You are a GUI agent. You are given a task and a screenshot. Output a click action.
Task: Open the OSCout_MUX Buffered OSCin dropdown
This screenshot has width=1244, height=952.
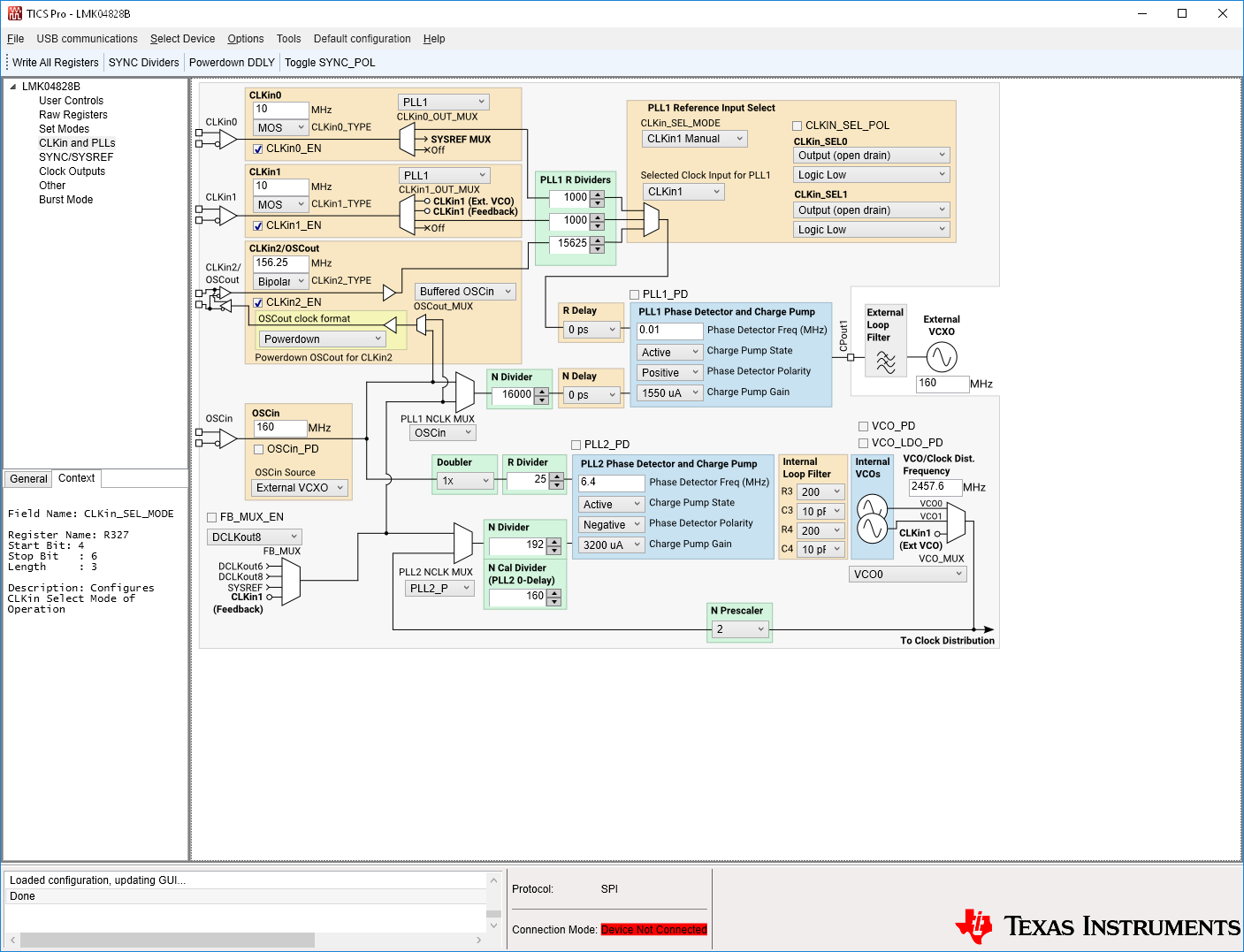[x=466, y=292]
